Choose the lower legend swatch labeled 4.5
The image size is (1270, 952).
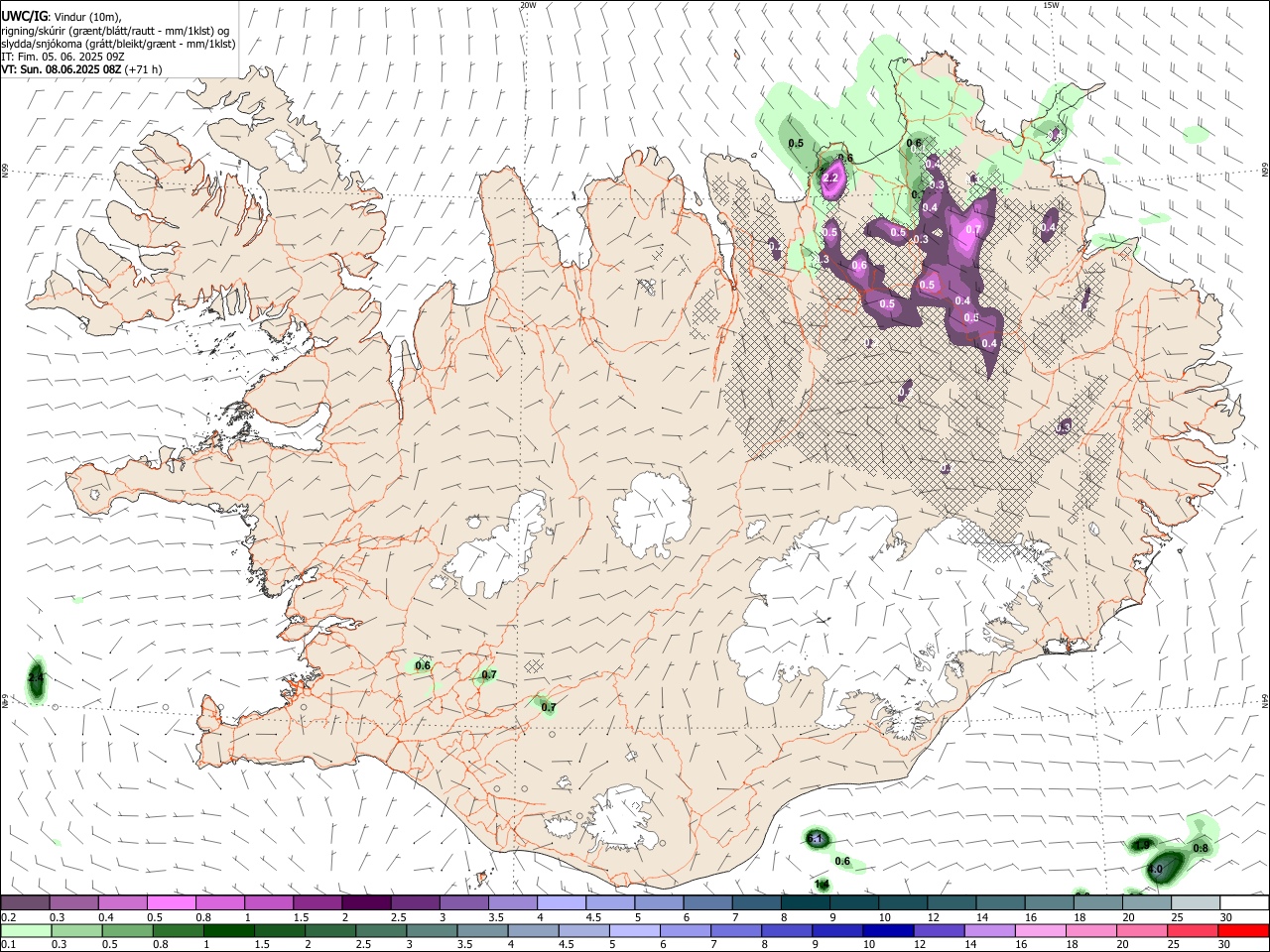[x=582, y=931]
